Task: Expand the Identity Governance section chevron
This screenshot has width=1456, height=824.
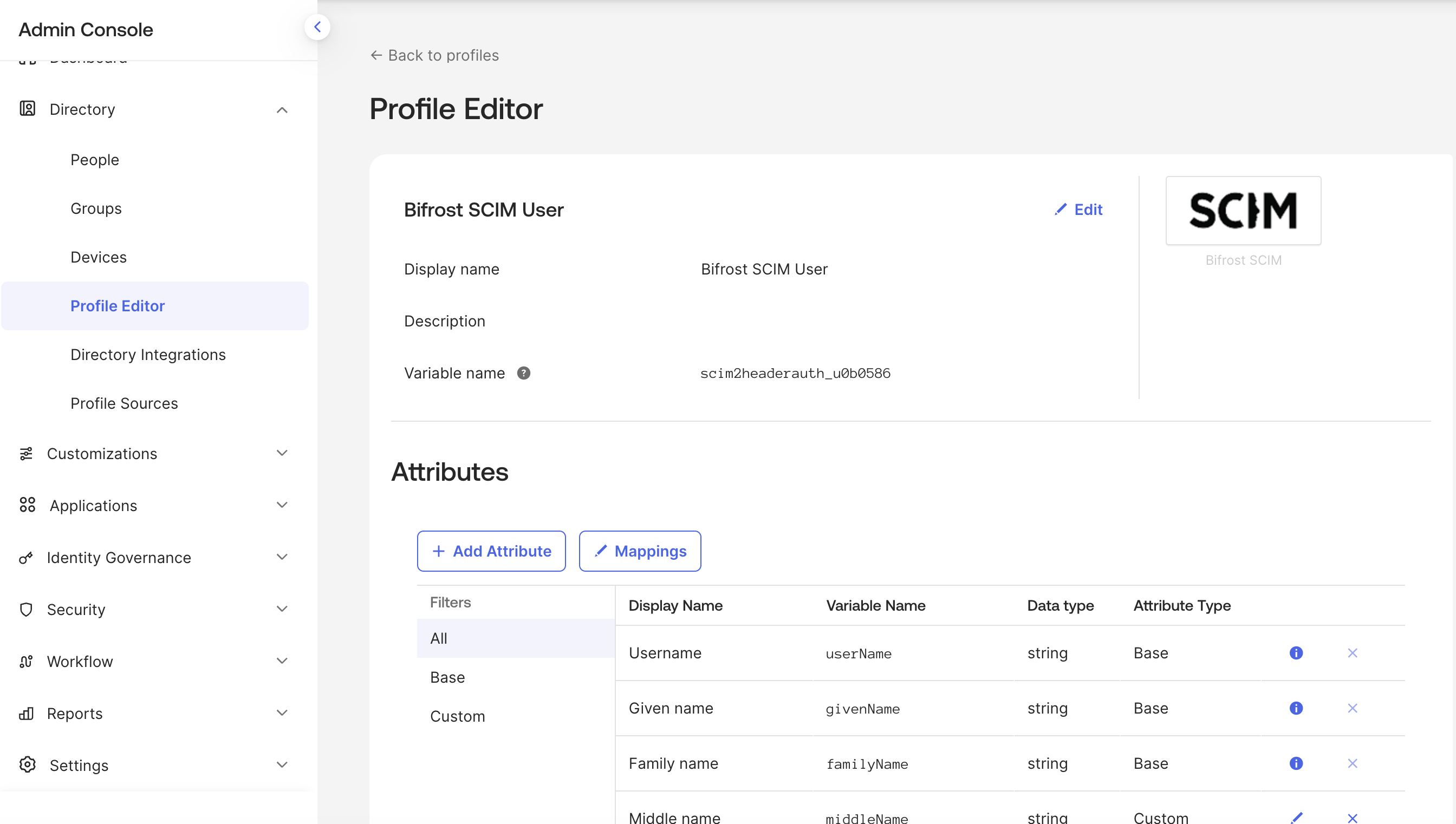Action: click(x=282, y=557)
